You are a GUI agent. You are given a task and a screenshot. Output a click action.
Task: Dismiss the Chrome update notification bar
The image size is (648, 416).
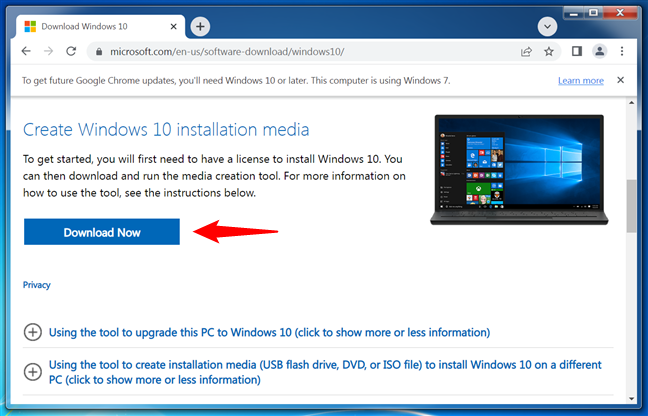(620, 80)
